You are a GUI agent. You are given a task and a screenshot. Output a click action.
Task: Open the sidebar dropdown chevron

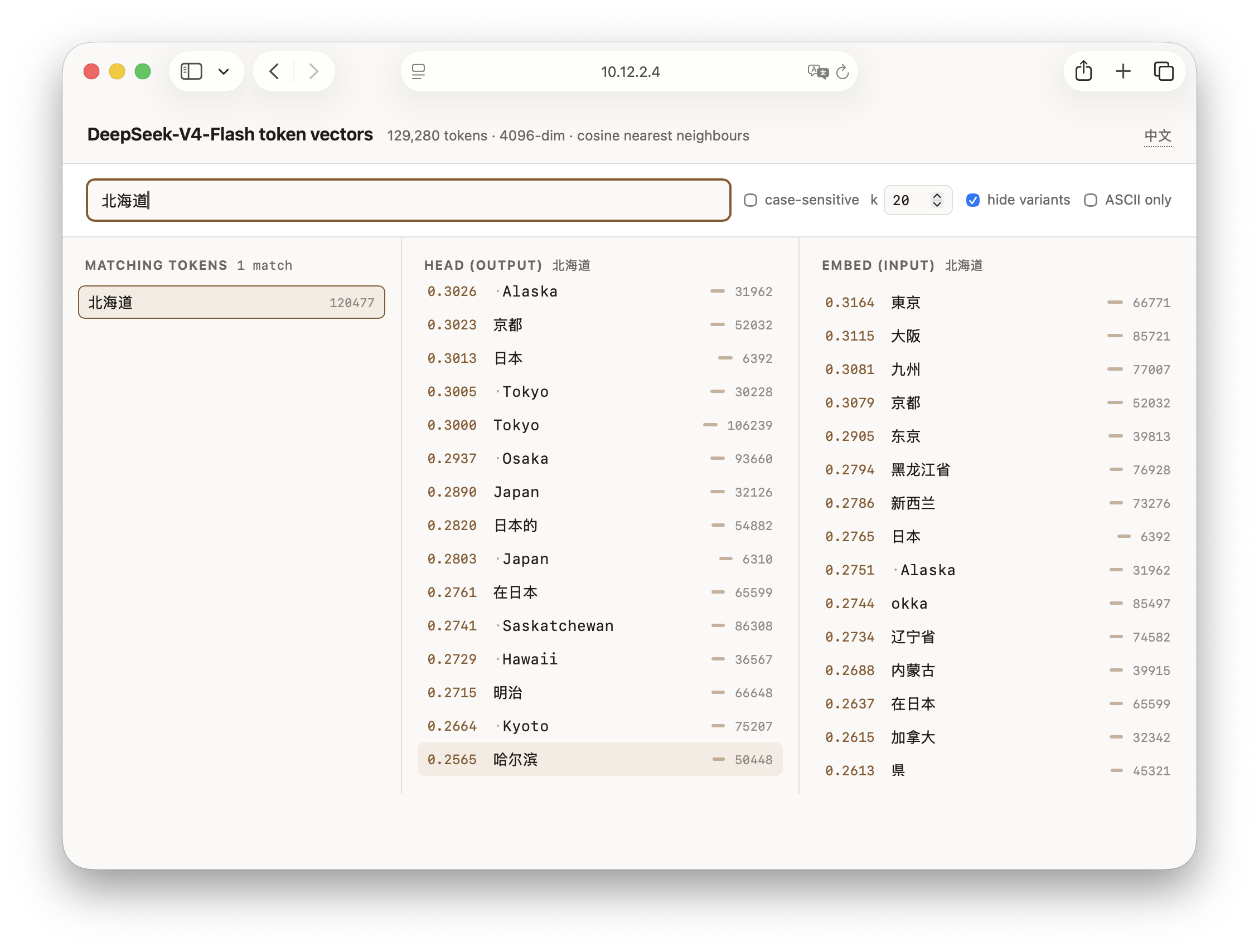click(224, 72)
